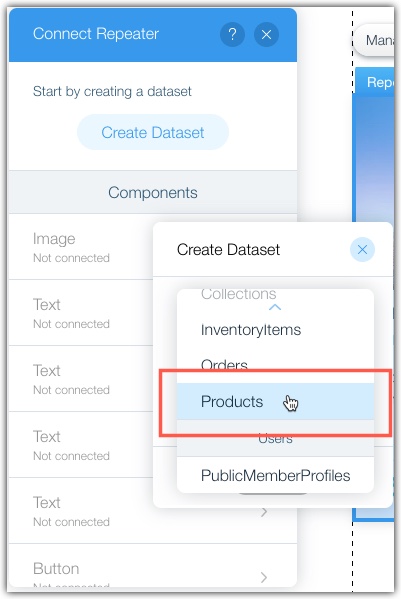Open the Button component row
This screenshot has height=599, width=401.
pos(153,565)
